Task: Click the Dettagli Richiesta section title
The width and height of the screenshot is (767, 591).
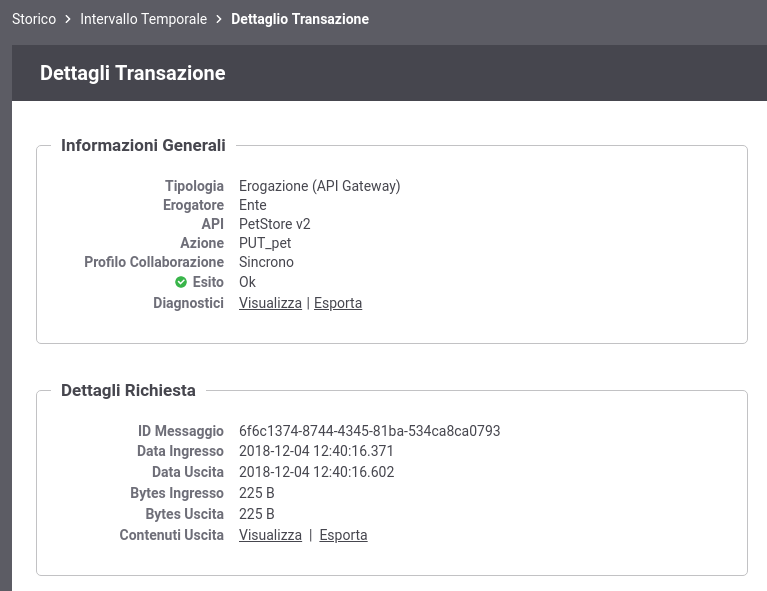Action: [128, 390]
